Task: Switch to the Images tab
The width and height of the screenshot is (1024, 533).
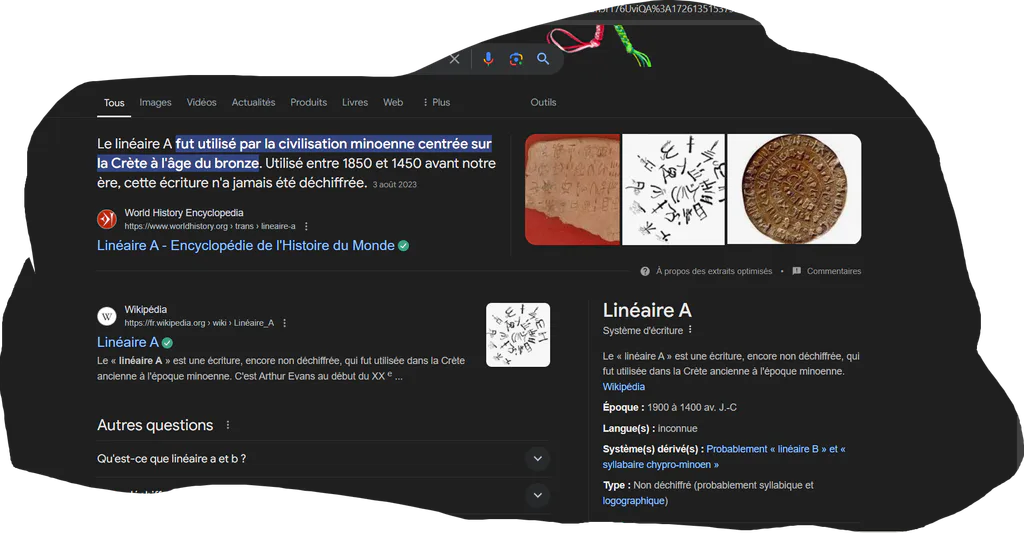Action: pyautogui.click(x=155, y=103)
